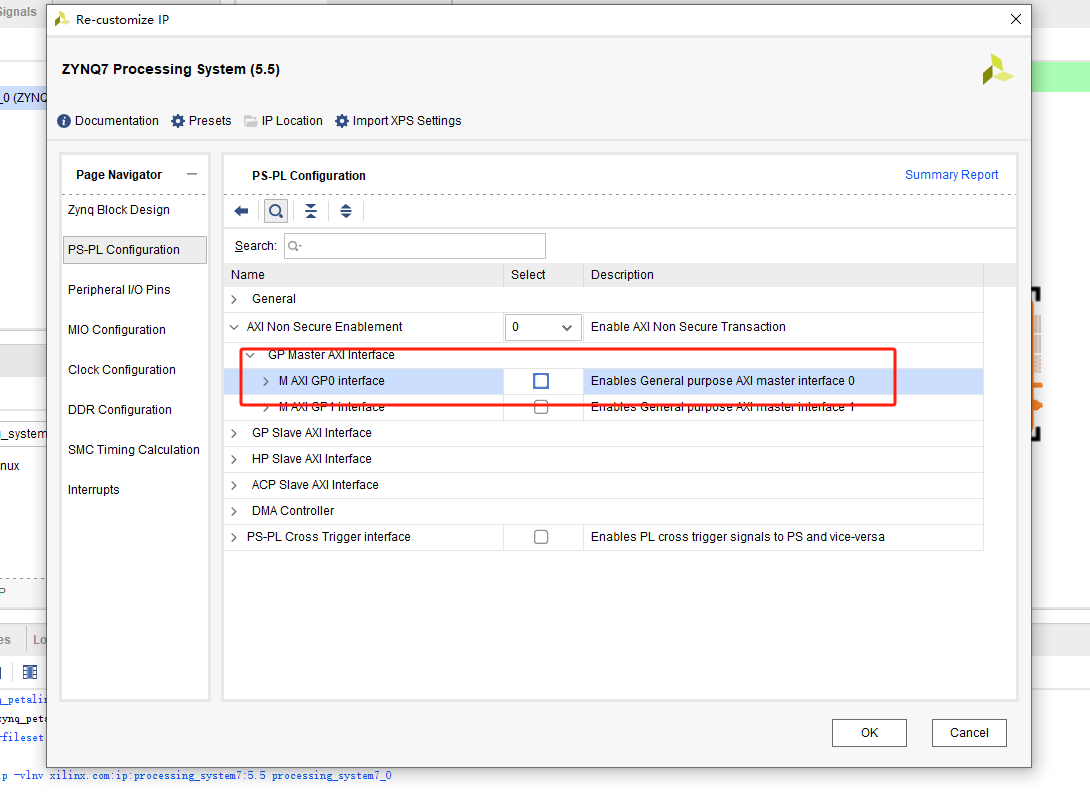Select PS-PL Configuration in the navigator
Viewport: 1090px width, 810px height.
pos(135,250)
